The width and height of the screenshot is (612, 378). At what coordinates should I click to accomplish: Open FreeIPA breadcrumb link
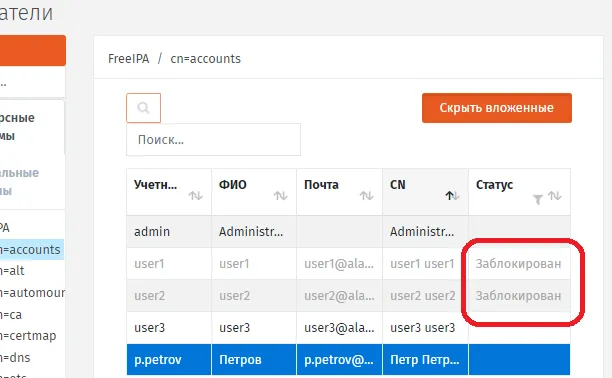[128, 59]
